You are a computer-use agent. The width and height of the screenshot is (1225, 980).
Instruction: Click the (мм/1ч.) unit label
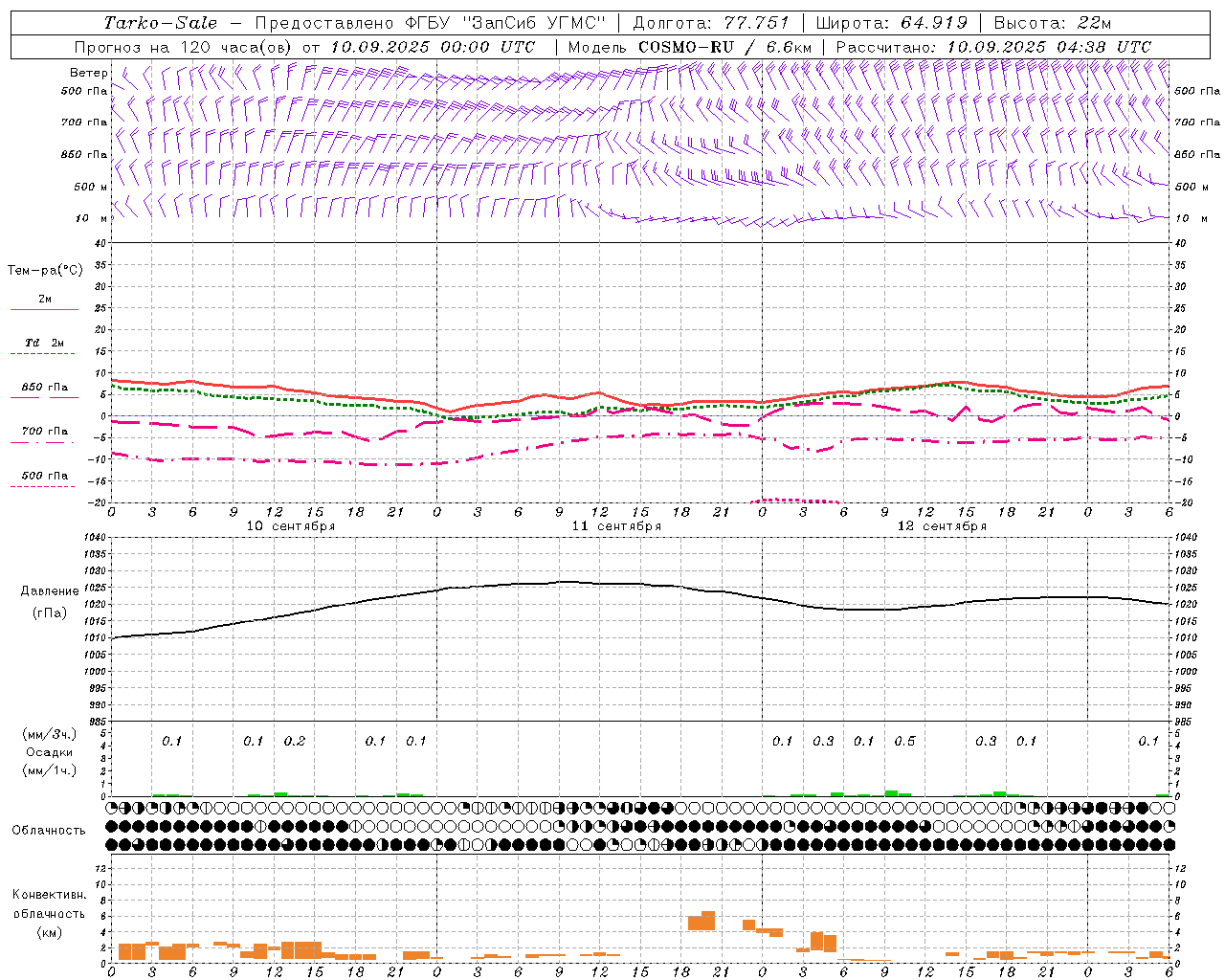pos(50,770)
